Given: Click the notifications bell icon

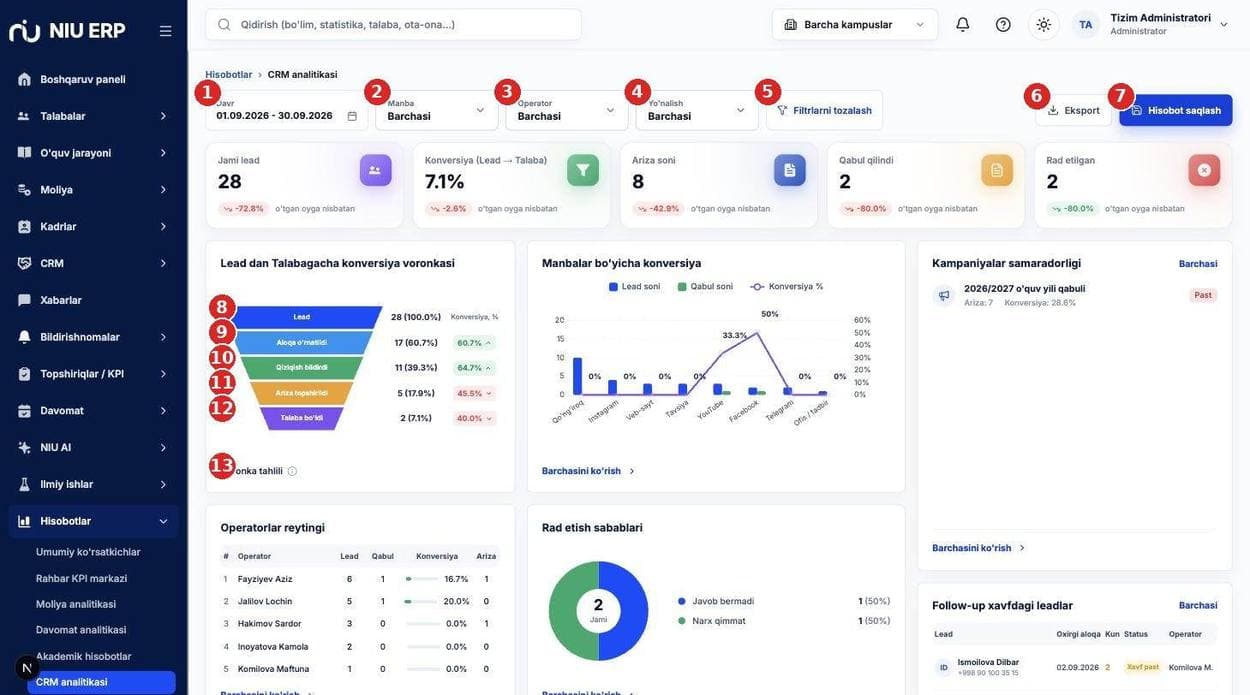Looking at the screenshot, I should click(x=963, y=24).
